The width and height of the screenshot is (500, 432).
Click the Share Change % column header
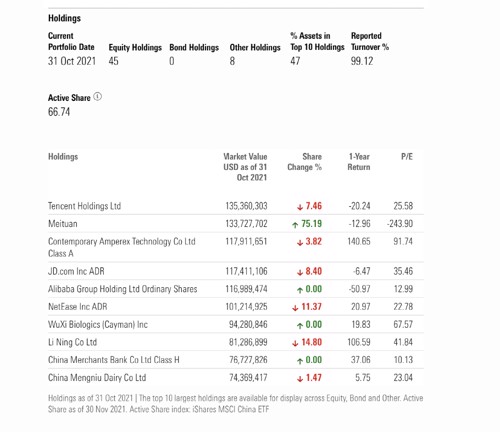click(305, 162)
